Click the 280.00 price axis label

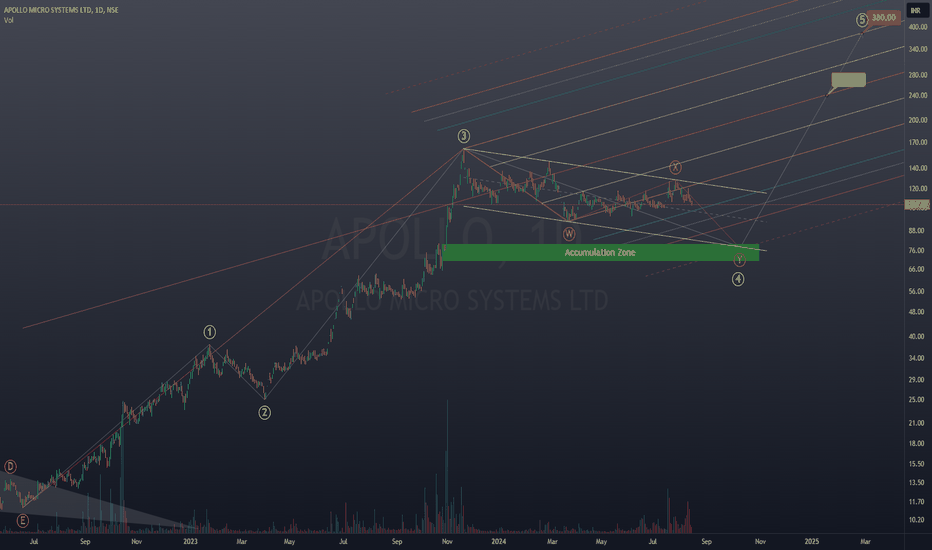(918, 75)
